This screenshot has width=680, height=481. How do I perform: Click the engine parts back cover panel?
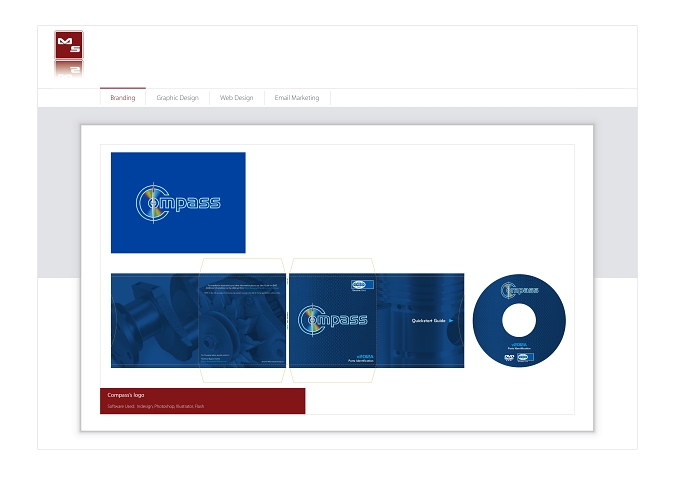(x=198, y=321)
